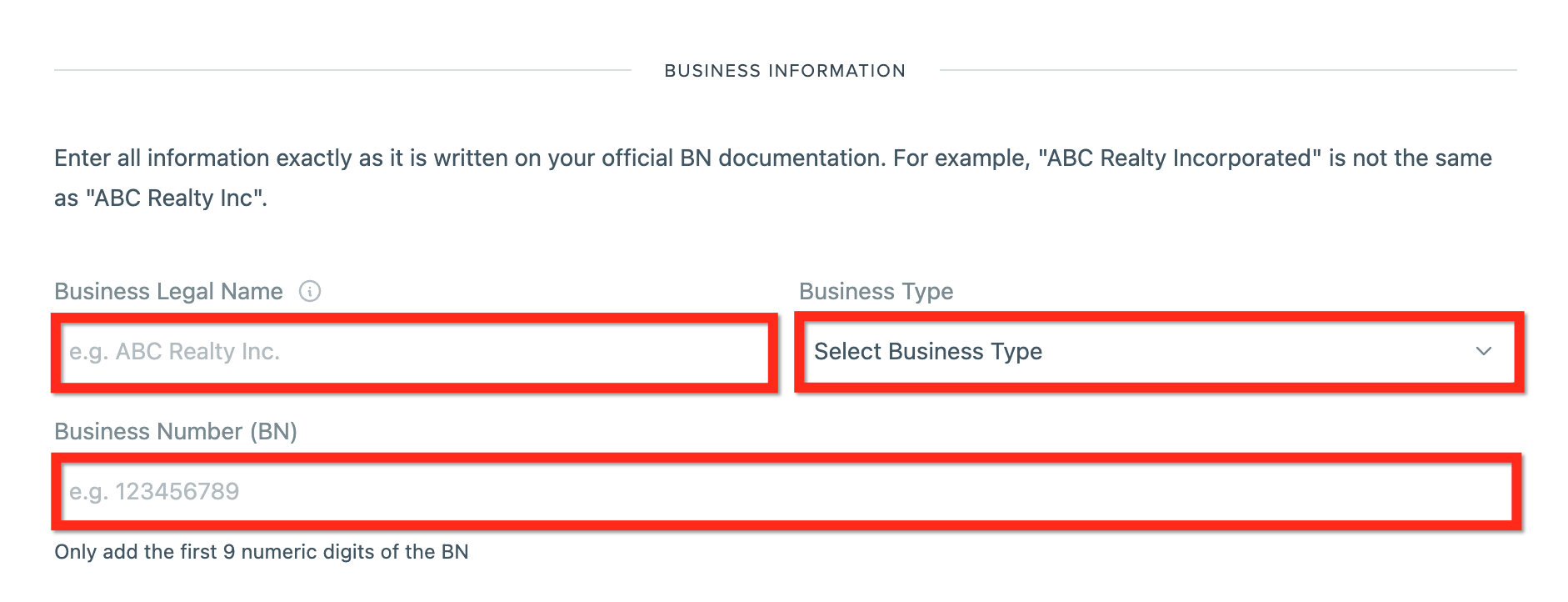Click the empty middle of the Business Type combo box
Viewport: 1568px width, 602px height.
pos(1250,352)
